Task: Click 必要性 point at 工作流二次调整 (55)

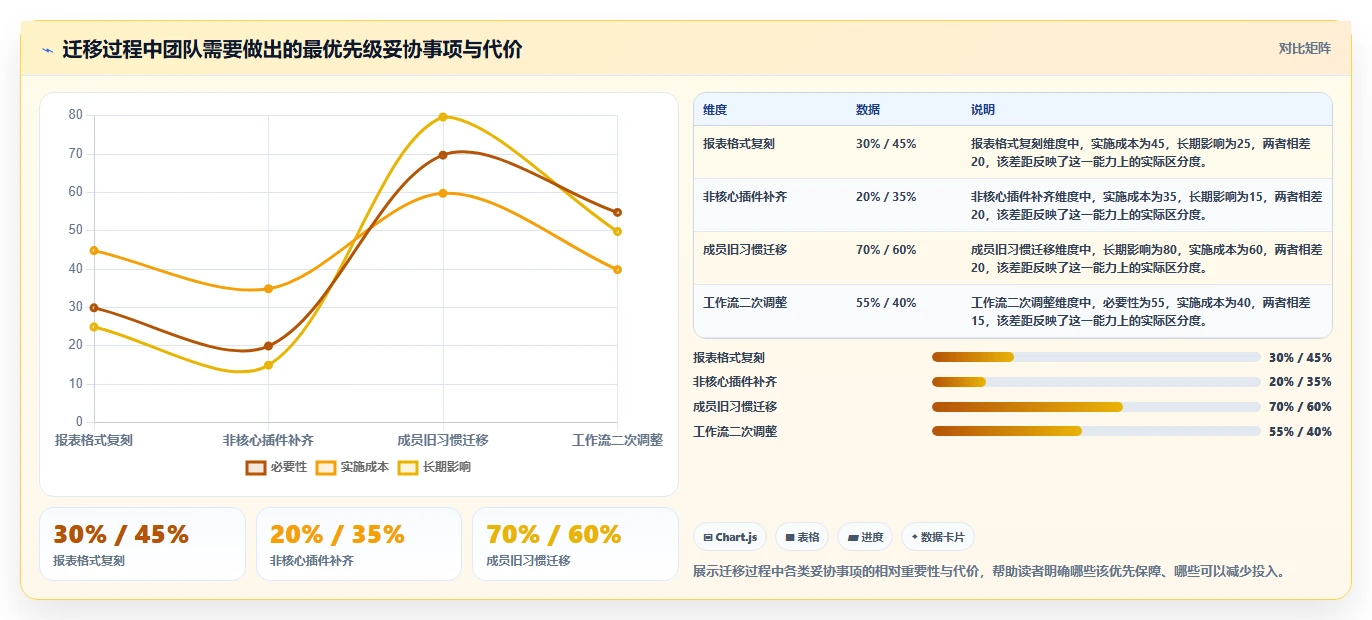Action: point(617,212)
